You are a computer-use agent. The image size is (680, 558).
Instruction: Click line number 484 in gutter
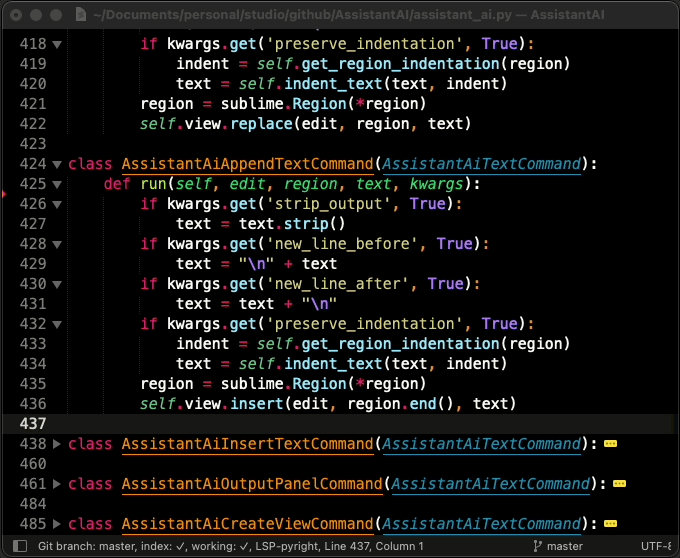click(x=33, y=504)
